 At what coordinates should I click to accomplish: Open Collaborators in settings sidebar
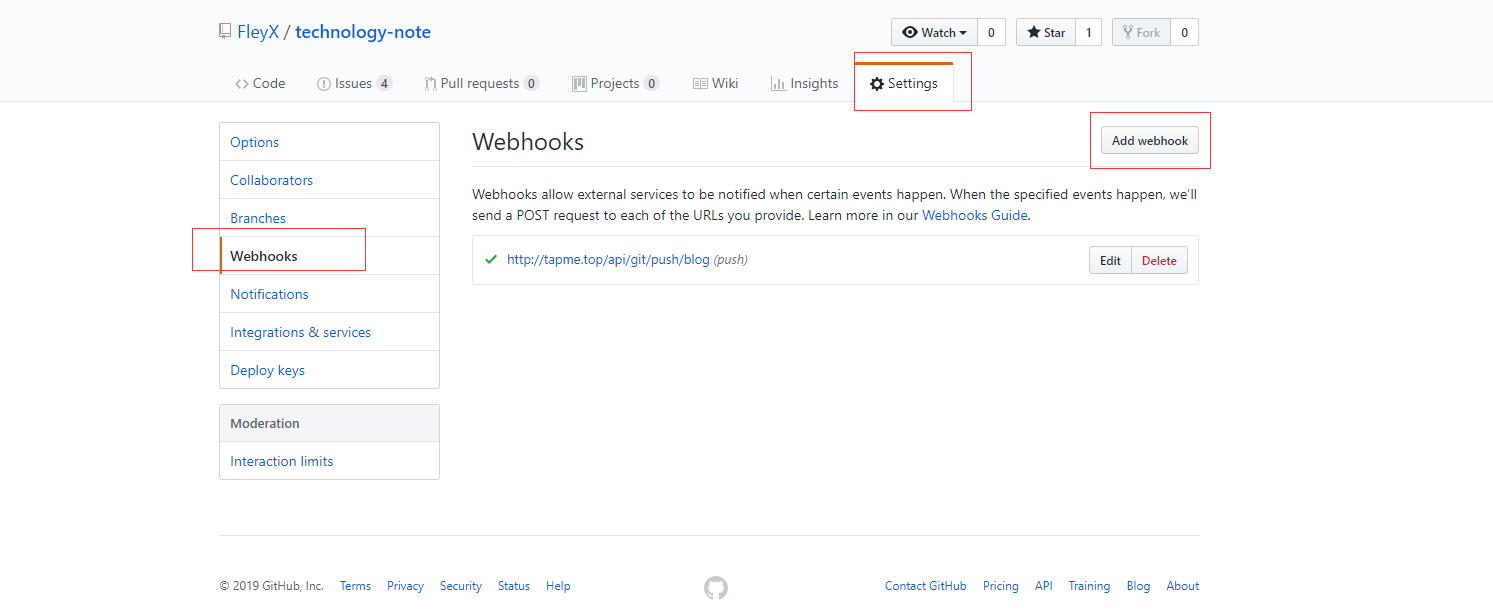[329, 180]
